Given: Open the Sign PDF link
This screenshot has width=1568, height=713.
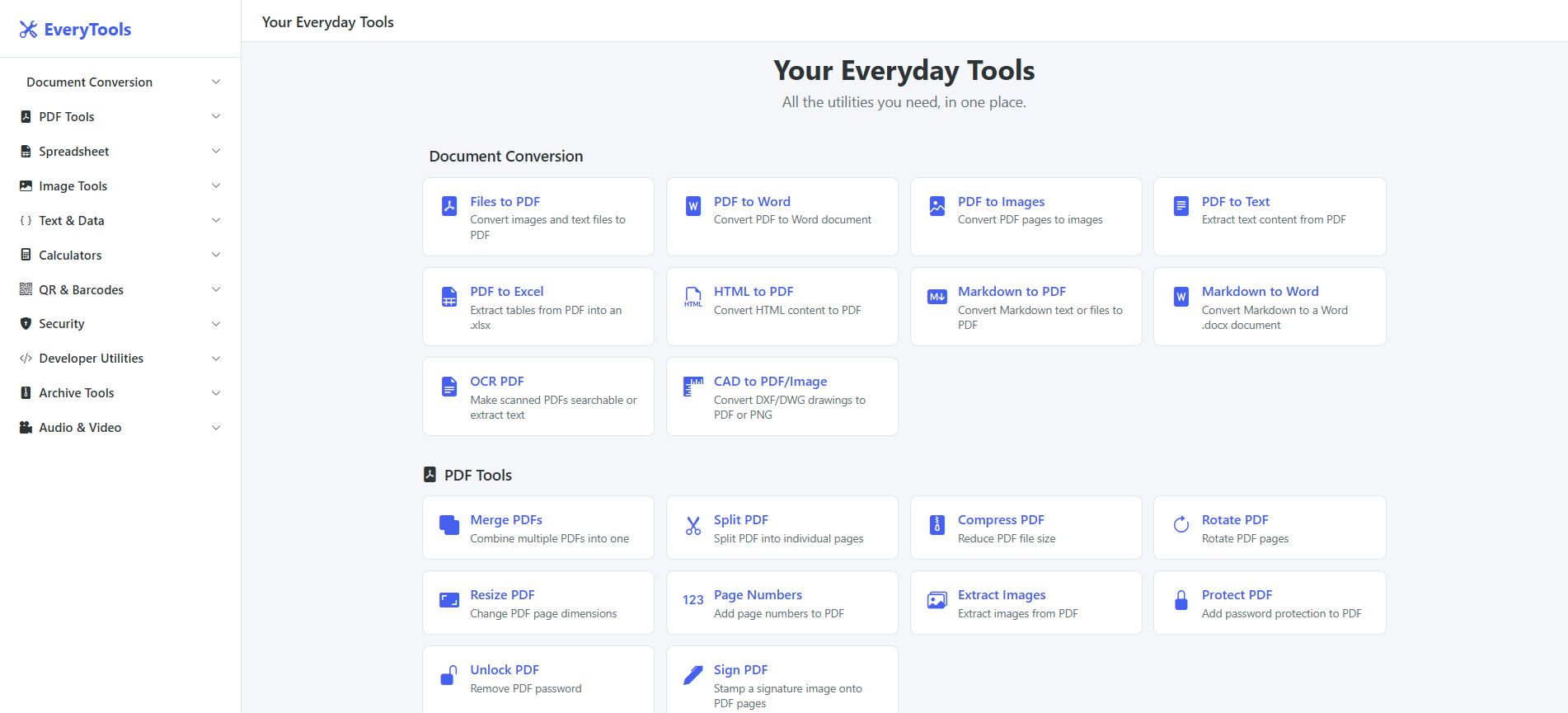Looking at the screenshot, I should coord(740,669).
